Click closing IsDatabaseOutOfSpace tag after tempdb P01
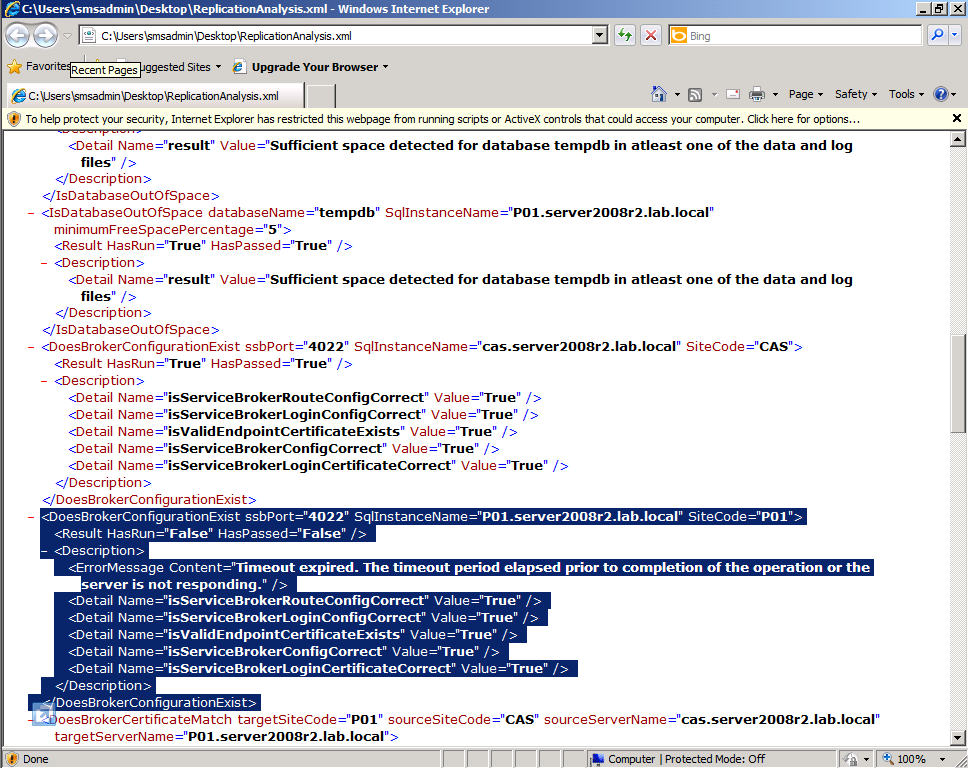 click(x=131, y=330)
